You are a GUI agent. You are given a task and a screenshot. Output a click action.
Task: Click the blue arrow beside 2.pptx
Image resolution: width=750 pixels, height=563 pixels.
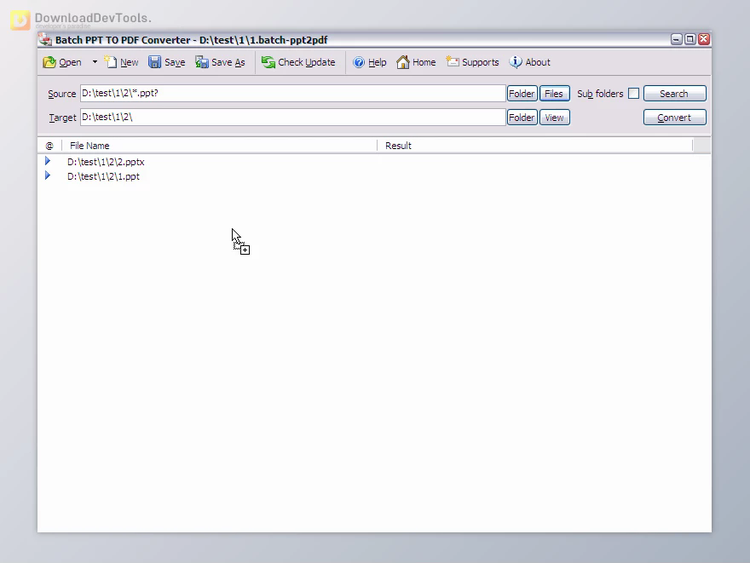(48, 161)
